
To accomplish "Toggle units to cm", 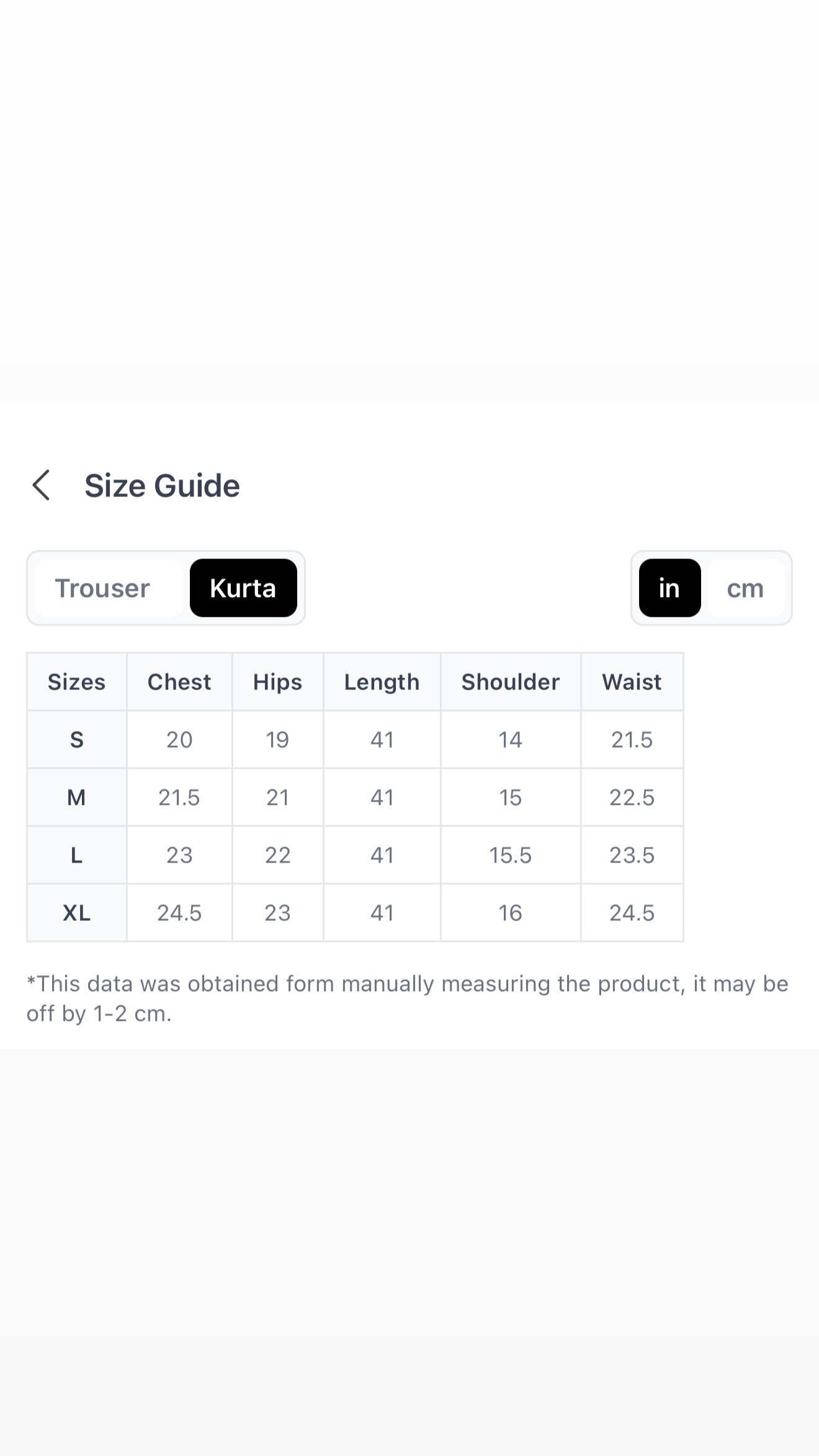I will [745, 588].
